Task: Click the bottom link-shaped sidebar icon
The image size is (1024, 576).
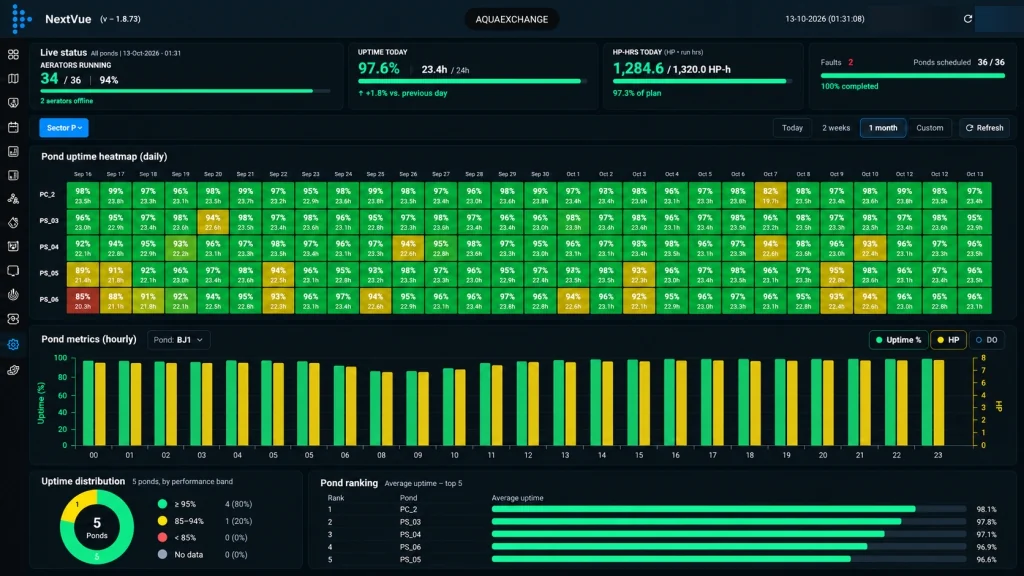Action: (x=13, y=370)
